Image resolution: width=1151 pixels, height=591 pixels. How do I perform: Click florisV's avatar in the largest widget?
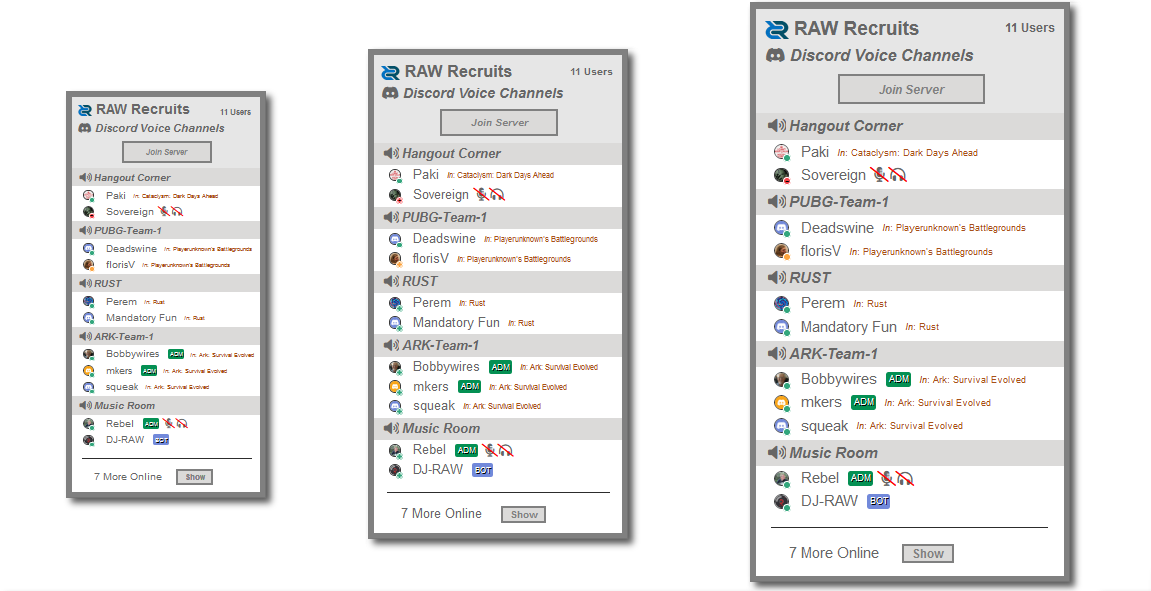coord(782,251)
